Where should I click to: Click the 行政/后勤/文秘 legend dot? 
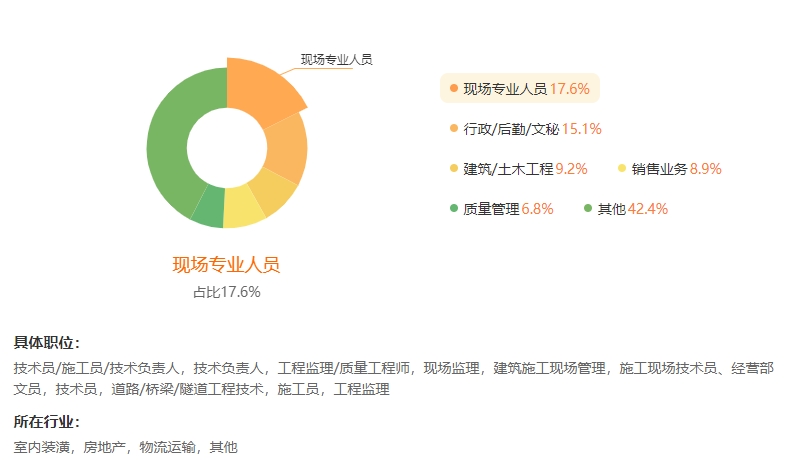[454, 129]
